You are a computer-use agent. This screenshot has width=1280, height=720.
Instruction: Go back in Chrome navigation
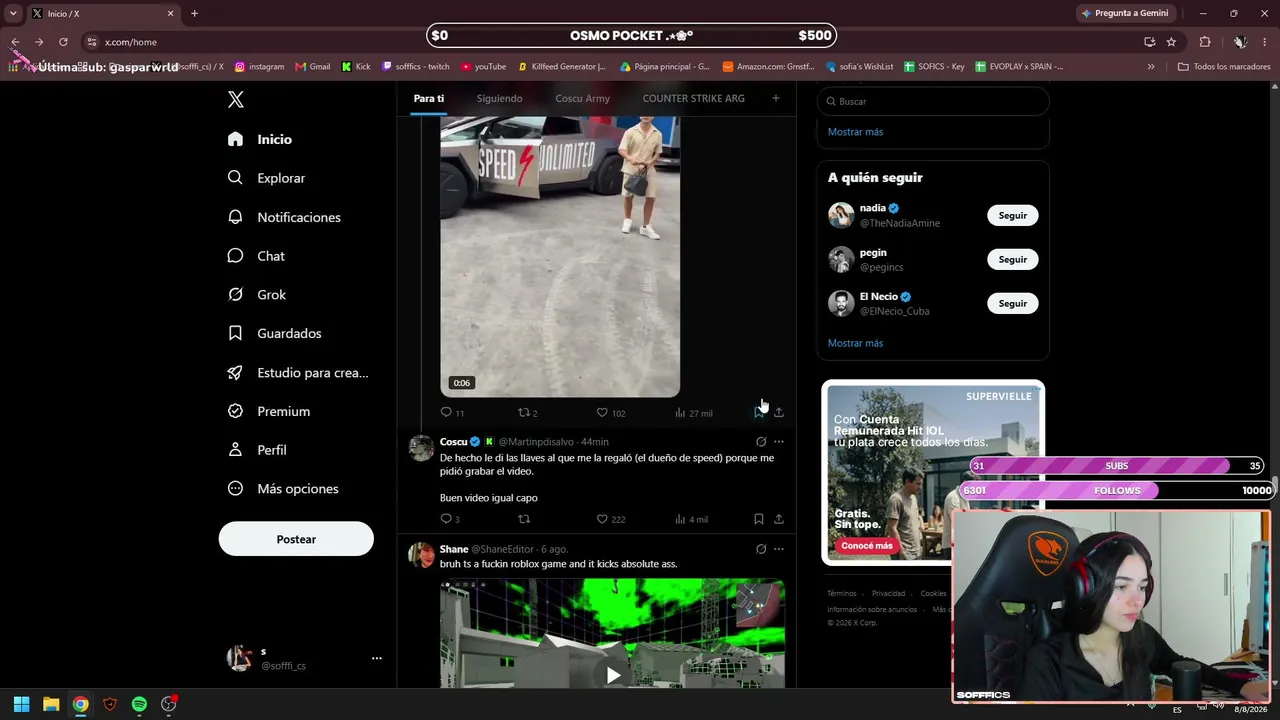[x=15, y=42]
